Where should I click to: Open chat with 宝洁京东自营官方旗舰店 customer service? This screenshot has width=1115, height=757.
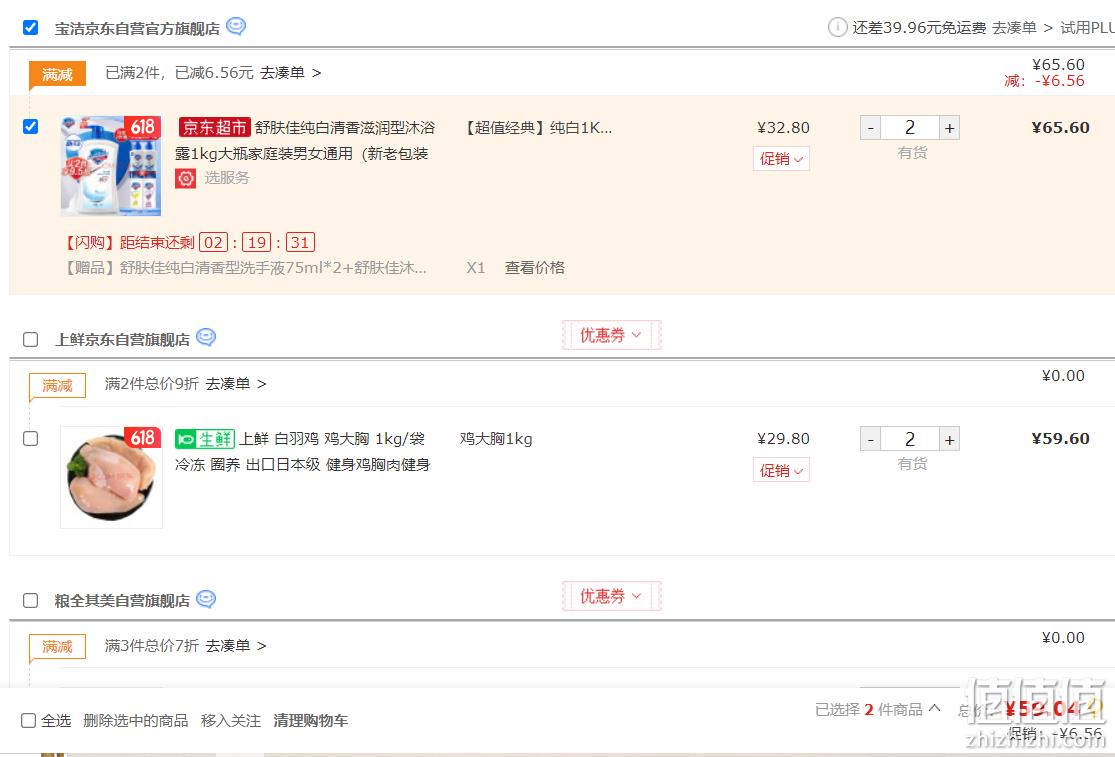[x=235, y=26]
